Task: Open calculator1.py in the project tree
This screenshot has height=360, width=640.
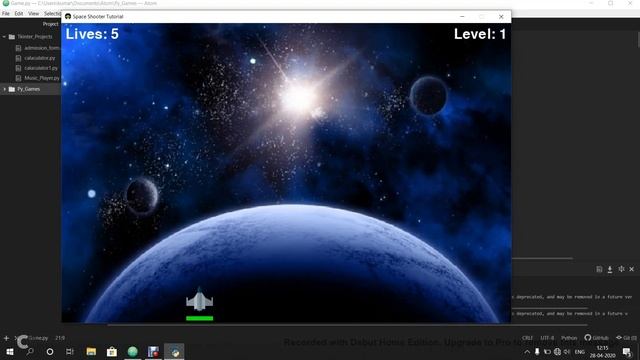Action: 37,68
